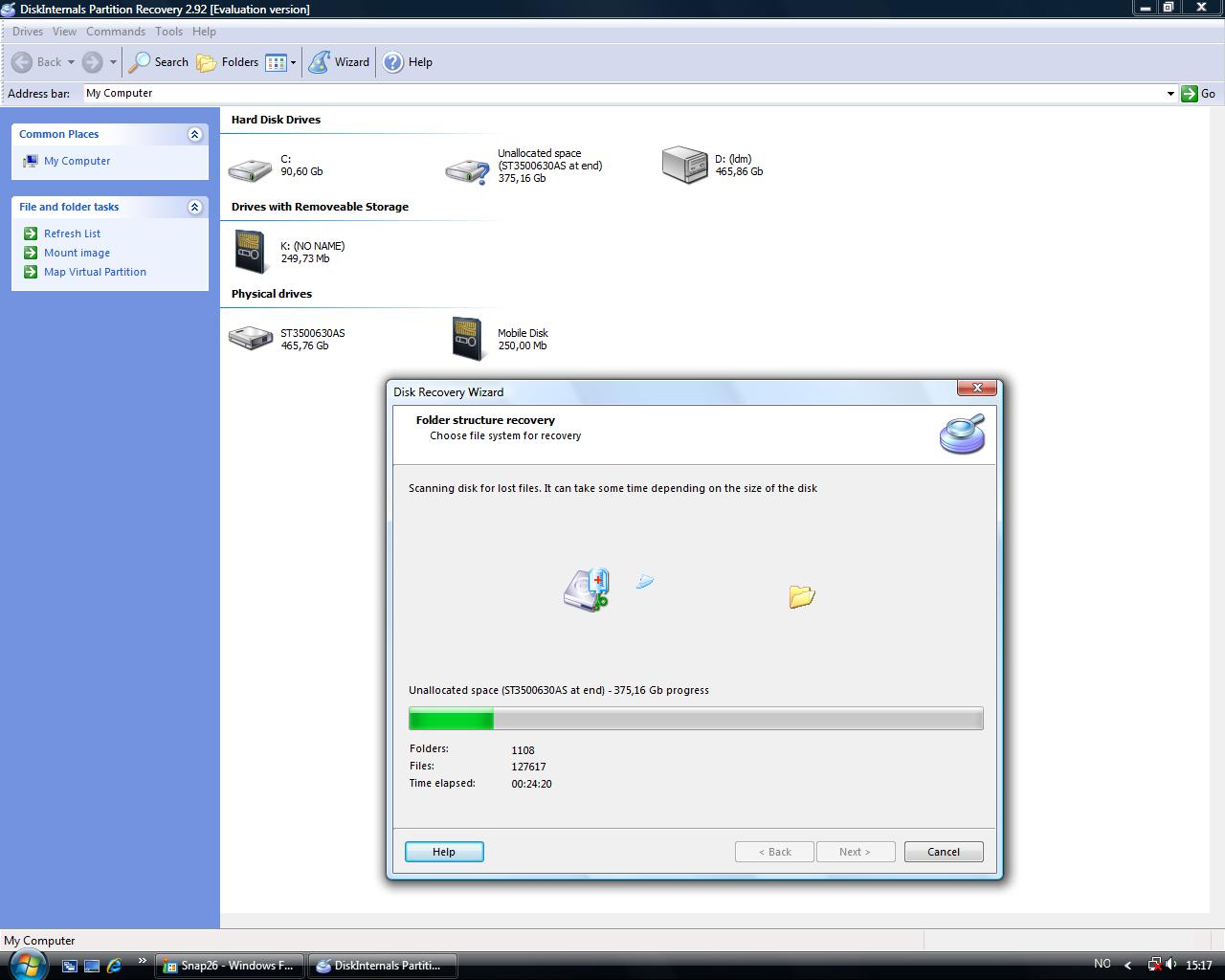1225x980 pixels.
Task: Open the Commands menu
Action: 116,32
